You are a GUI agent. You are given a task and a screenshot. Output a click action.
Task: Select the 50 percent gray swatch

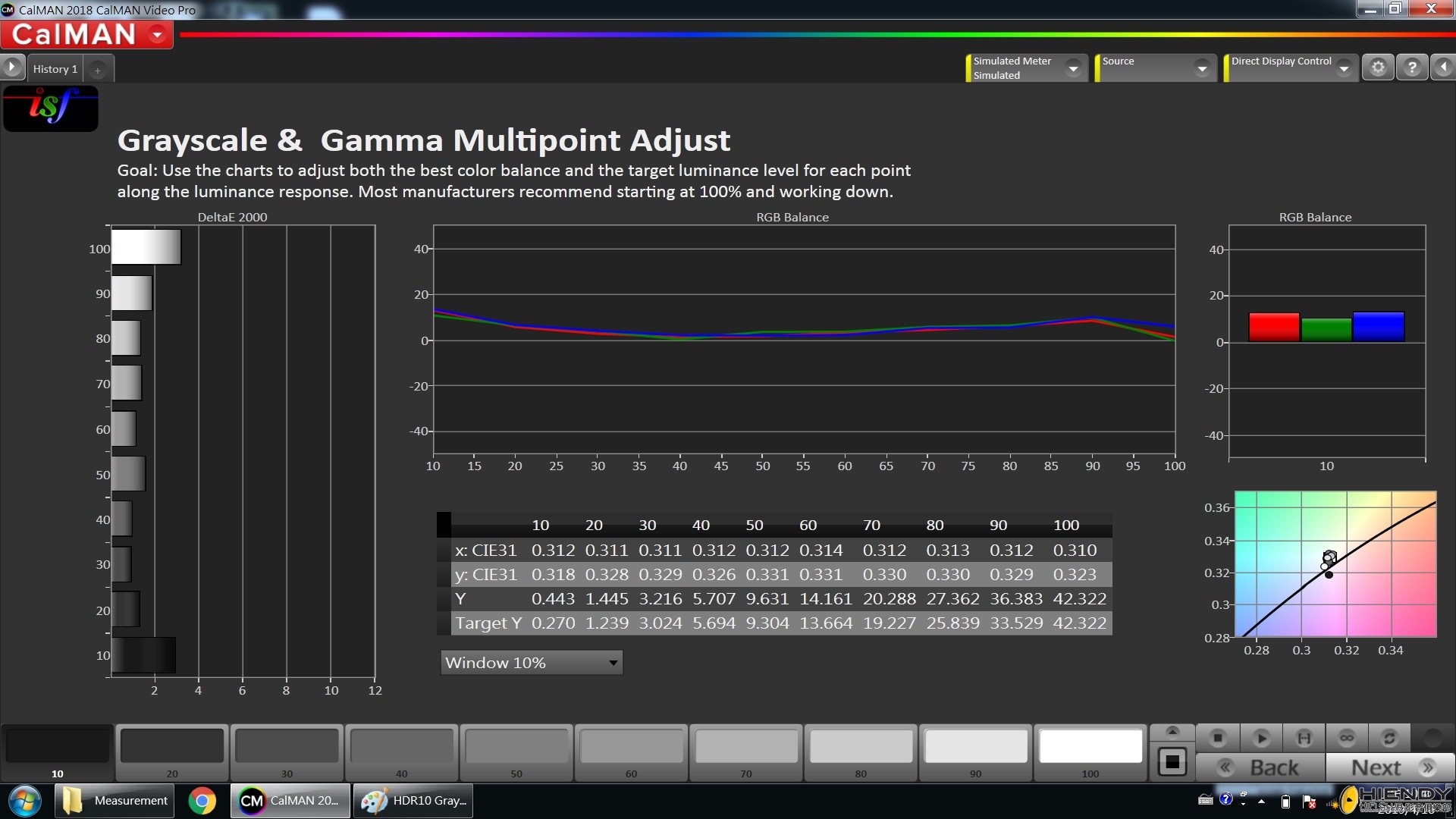point(516,747)
